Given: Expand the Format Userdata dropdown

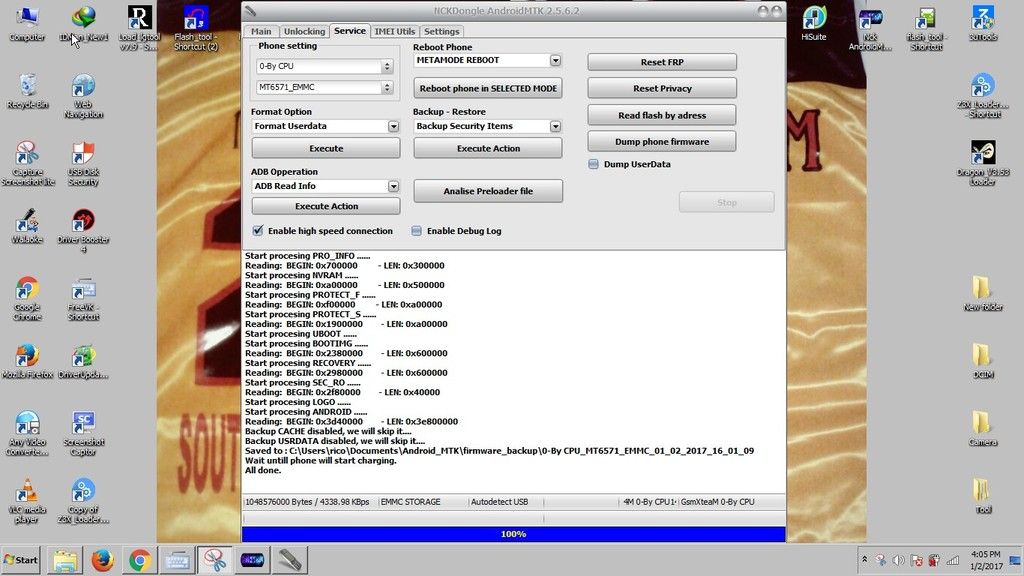Looking at the screenshot, I should (393, 126).
